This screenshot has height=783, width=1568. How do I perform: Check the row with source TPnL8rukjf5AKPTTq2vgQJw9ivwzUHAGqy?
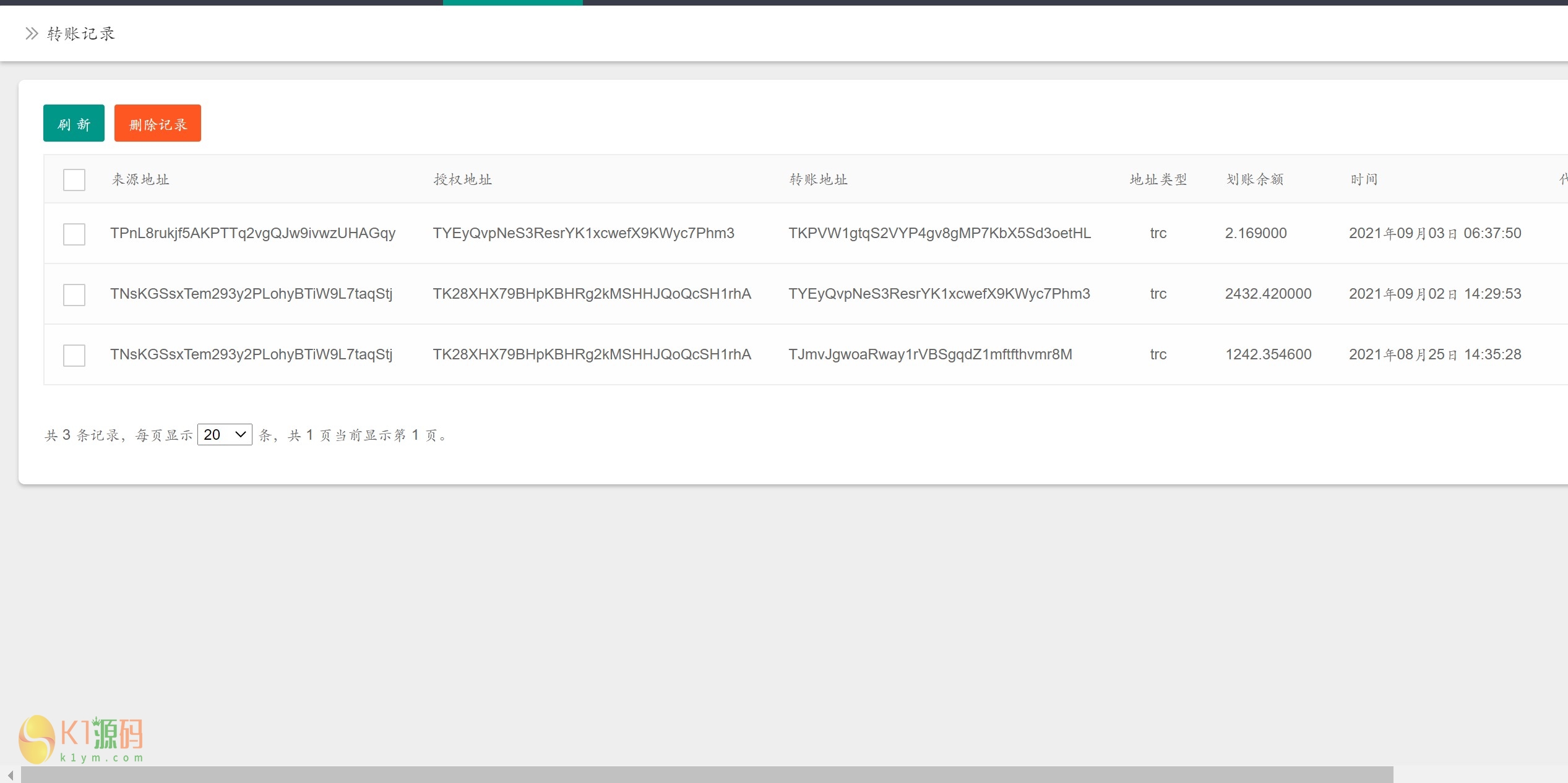(74, 234)
